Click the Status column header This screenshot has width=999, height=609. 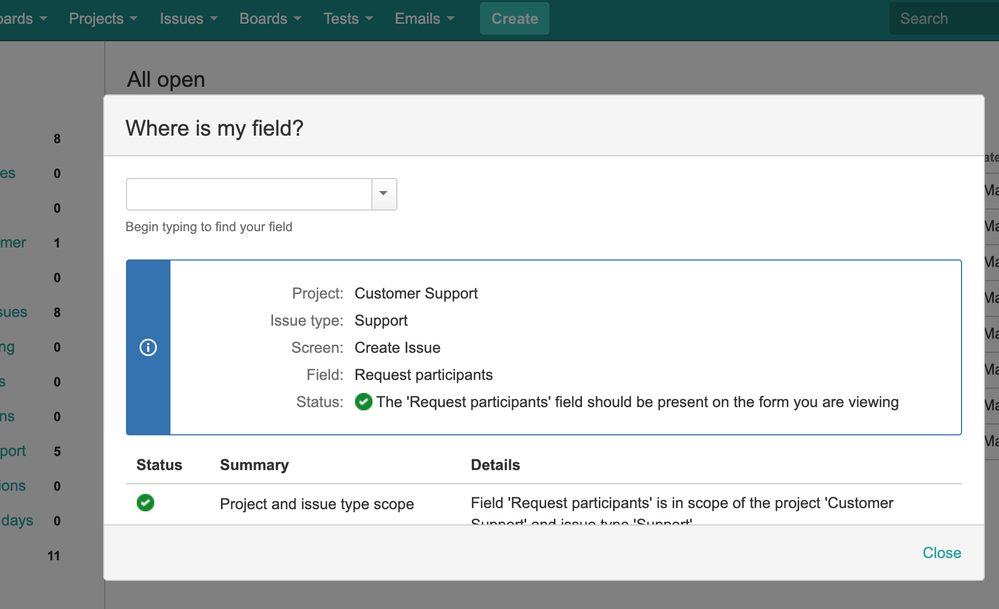(159, 465)
